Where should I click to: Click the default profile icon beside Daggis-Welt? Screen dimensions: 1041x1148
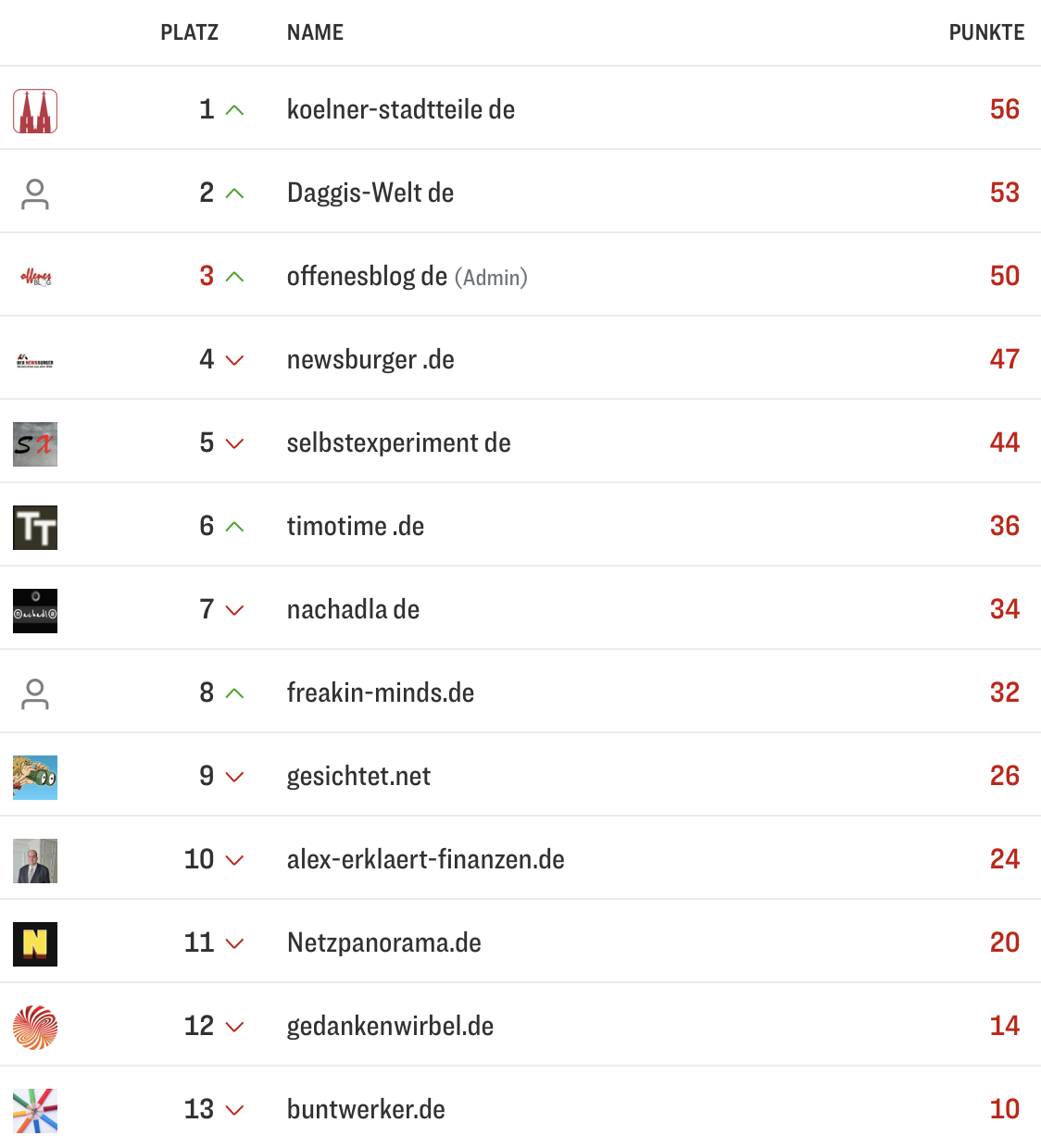pyautogui.click(x=34, y=193)
